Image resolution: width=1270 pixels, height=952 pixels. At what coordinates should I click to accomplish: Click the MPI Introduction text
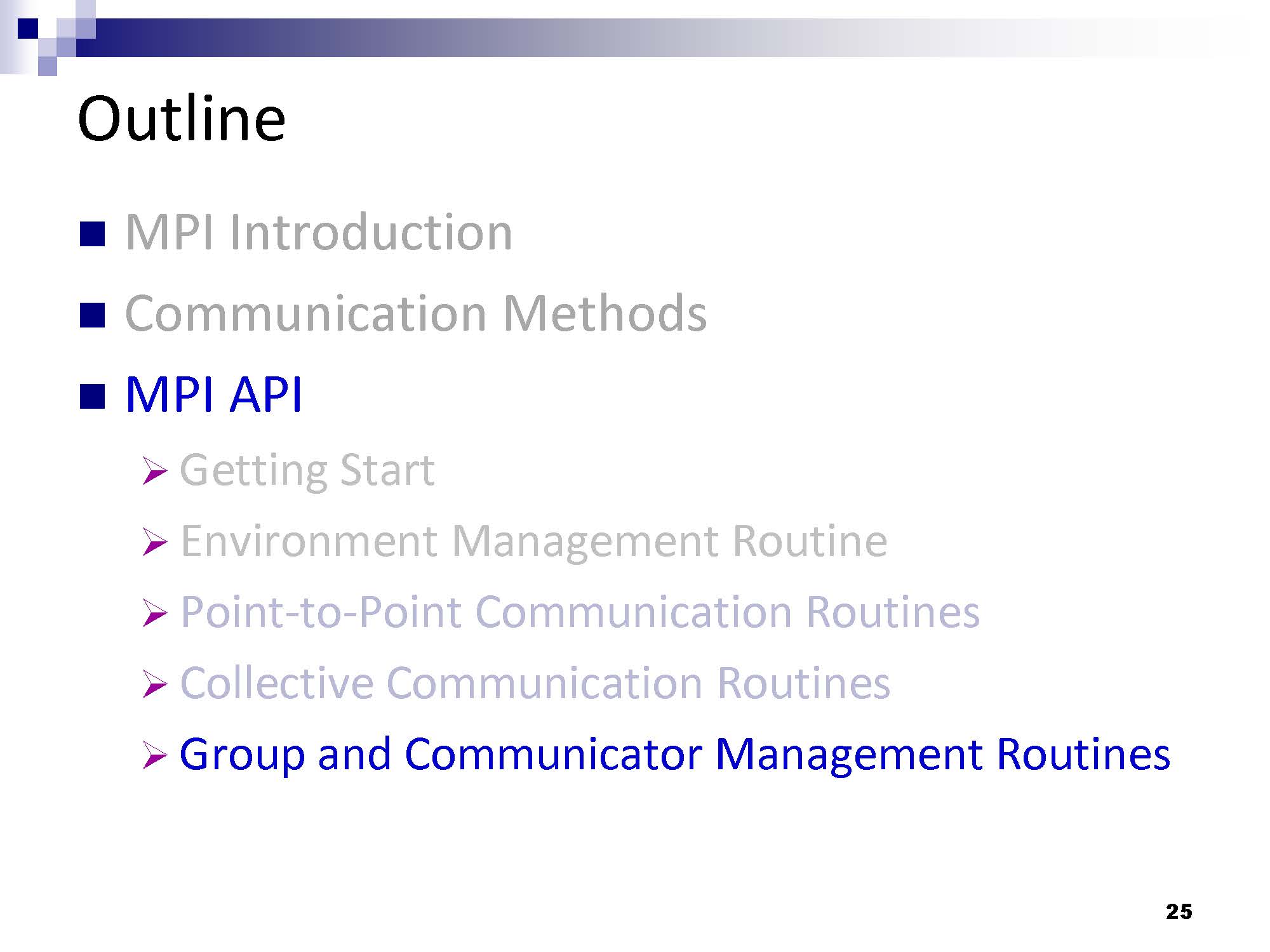pos(319,232)
